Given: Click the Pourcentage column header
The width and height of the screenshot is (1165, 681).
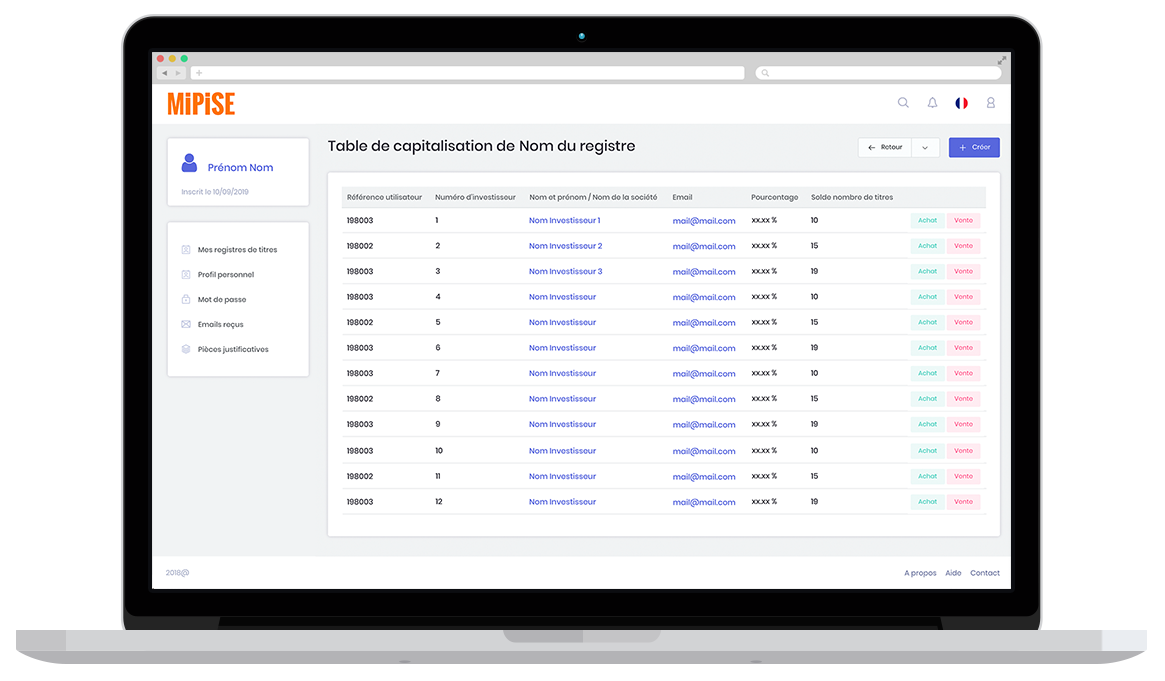Looking at the screenshot, I should point(774,198).
